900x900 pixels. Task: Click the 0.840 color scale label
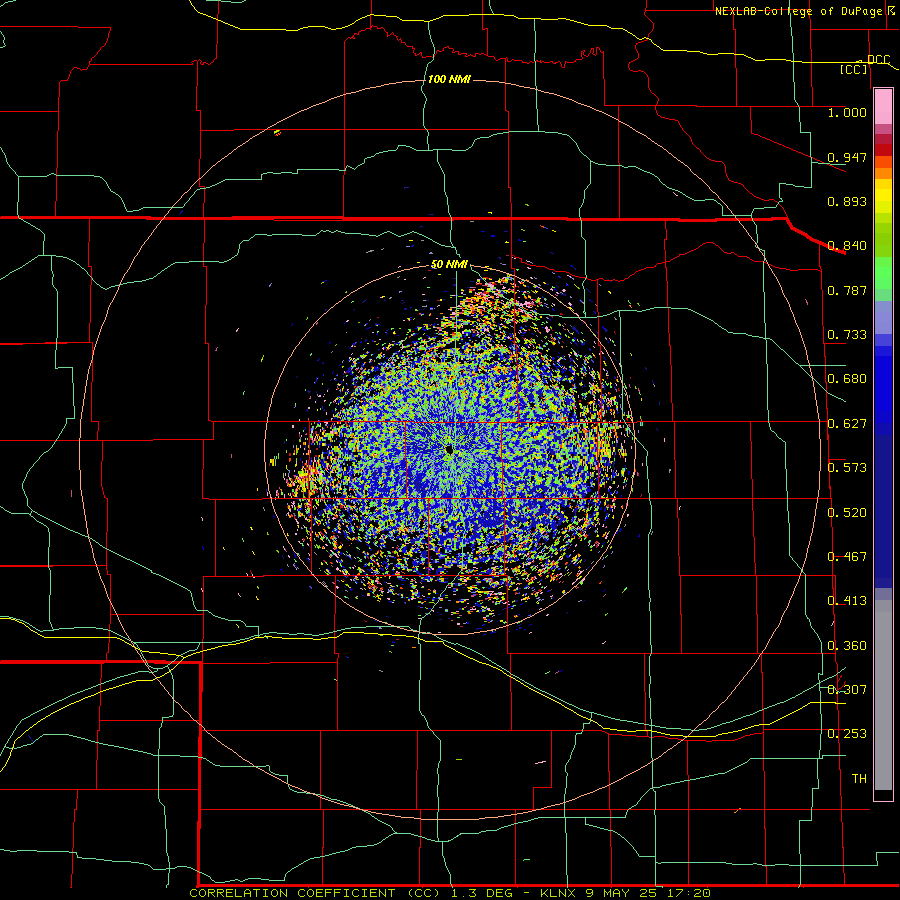(847, 246)
